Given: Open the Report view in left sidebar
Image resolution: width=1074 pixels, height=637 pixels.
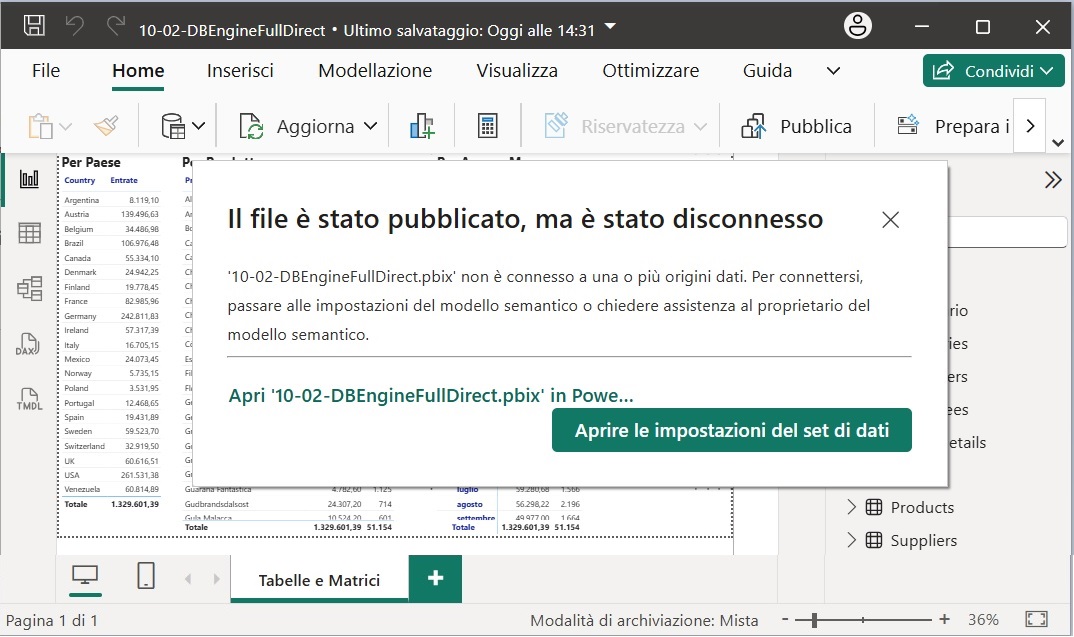Looking at the screenshot, I should click(x=29, y=179).
